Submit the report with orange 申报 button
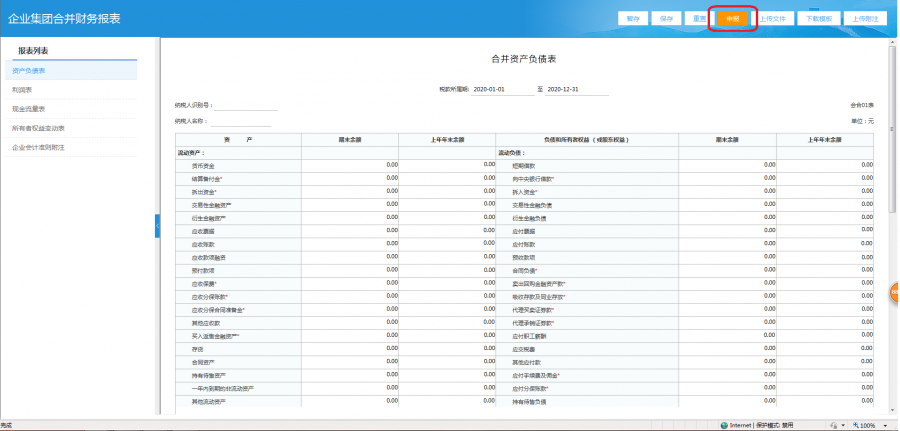Viewport: 900px width, 431px height. 732,18
